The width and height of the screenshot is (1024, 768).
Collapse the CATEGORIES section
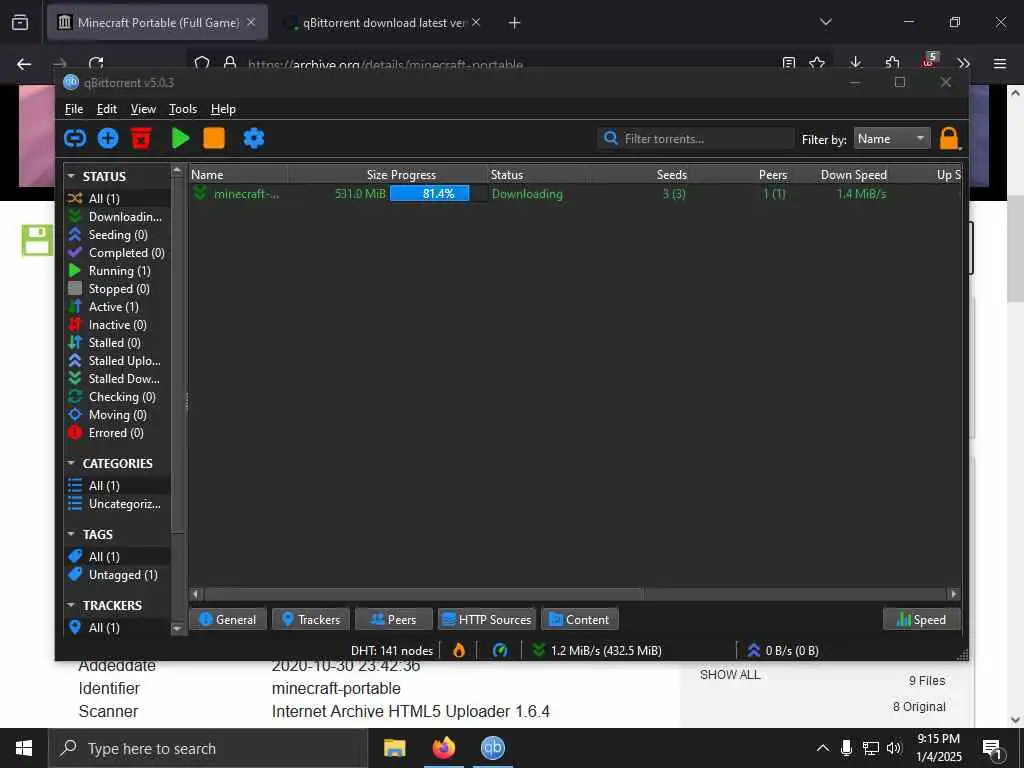click(71, 463)
